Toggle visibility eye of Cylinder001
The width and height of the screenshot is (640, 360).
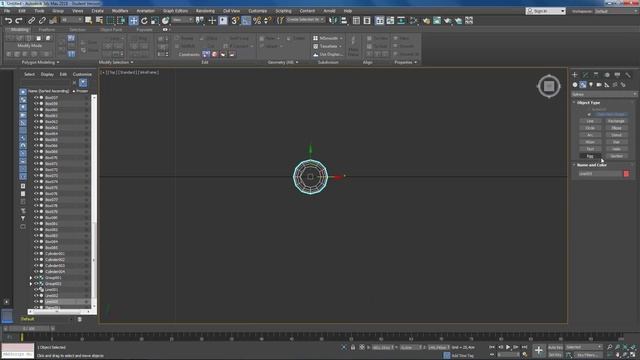pyautogui.click(x=36, y=253)
